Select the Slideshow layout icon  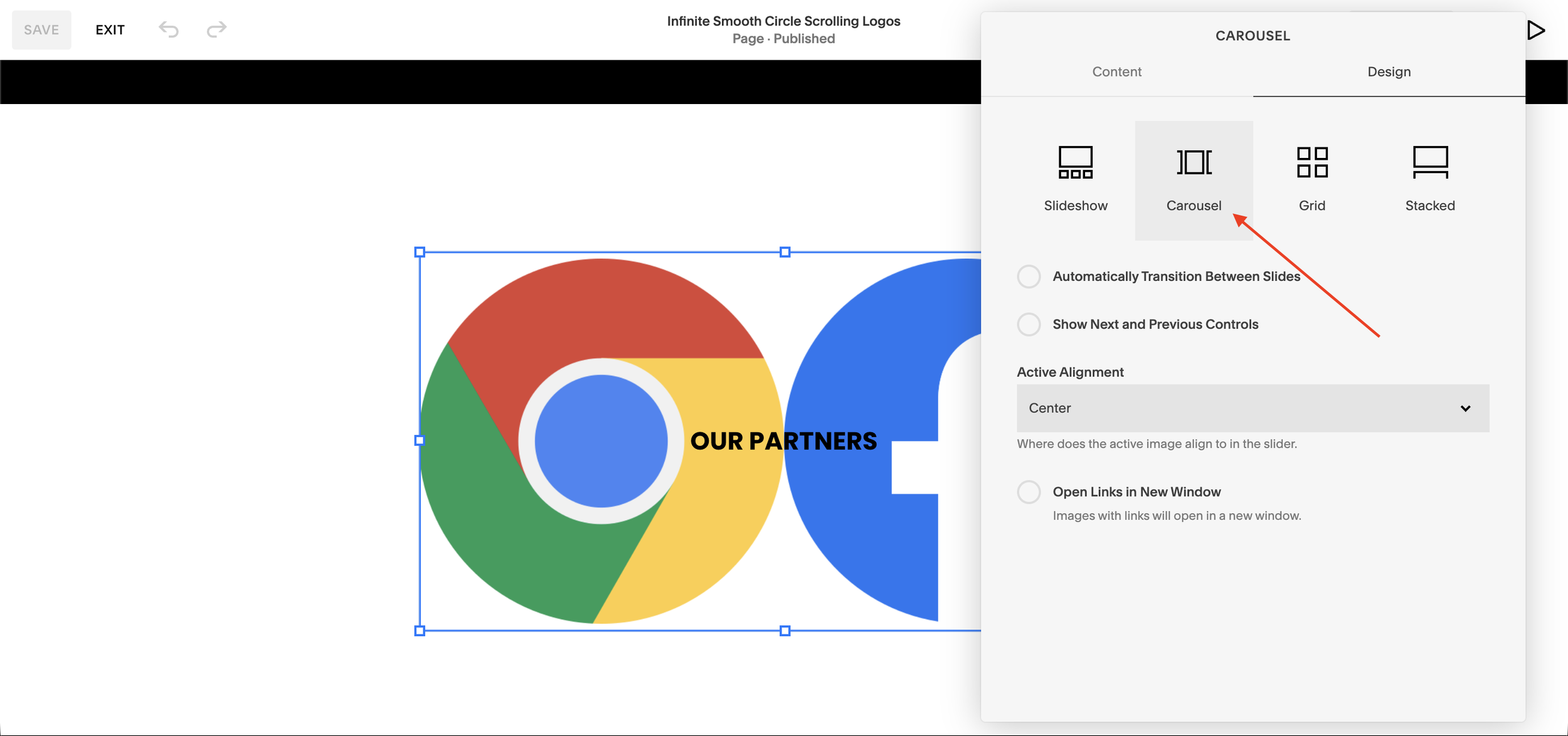(1076, 162)
